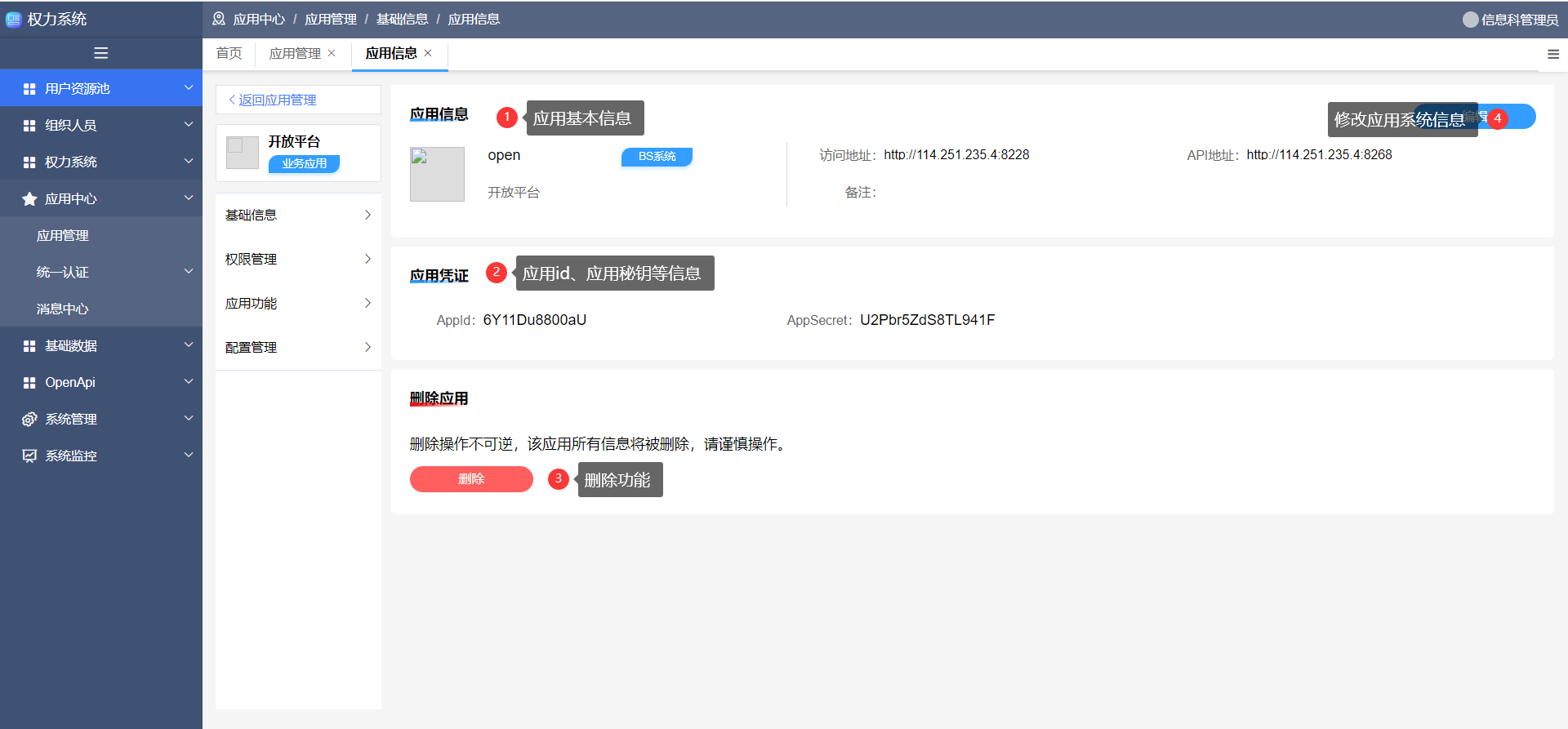Open the 权限管理 section chevron
The width and height of the screenshot is (1568, 729).
coord(367,259)
